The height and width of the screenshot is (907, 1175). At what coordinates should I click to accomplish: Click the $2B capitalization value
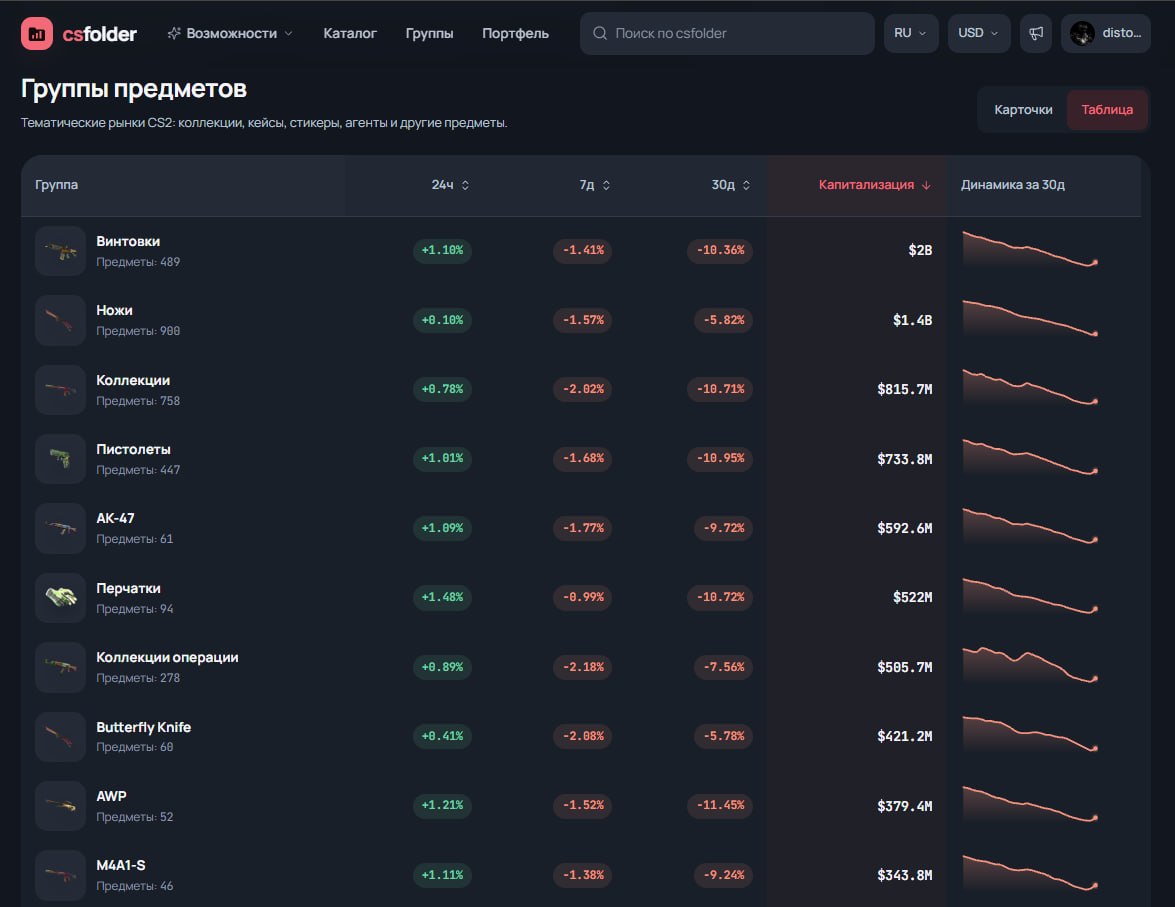pyautogui.click(x=920, y=250)
